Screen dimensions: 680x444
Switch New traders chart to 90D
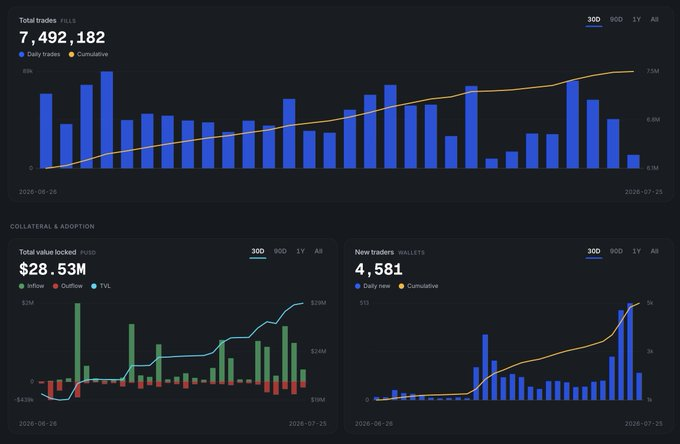[x=616, y=251]
